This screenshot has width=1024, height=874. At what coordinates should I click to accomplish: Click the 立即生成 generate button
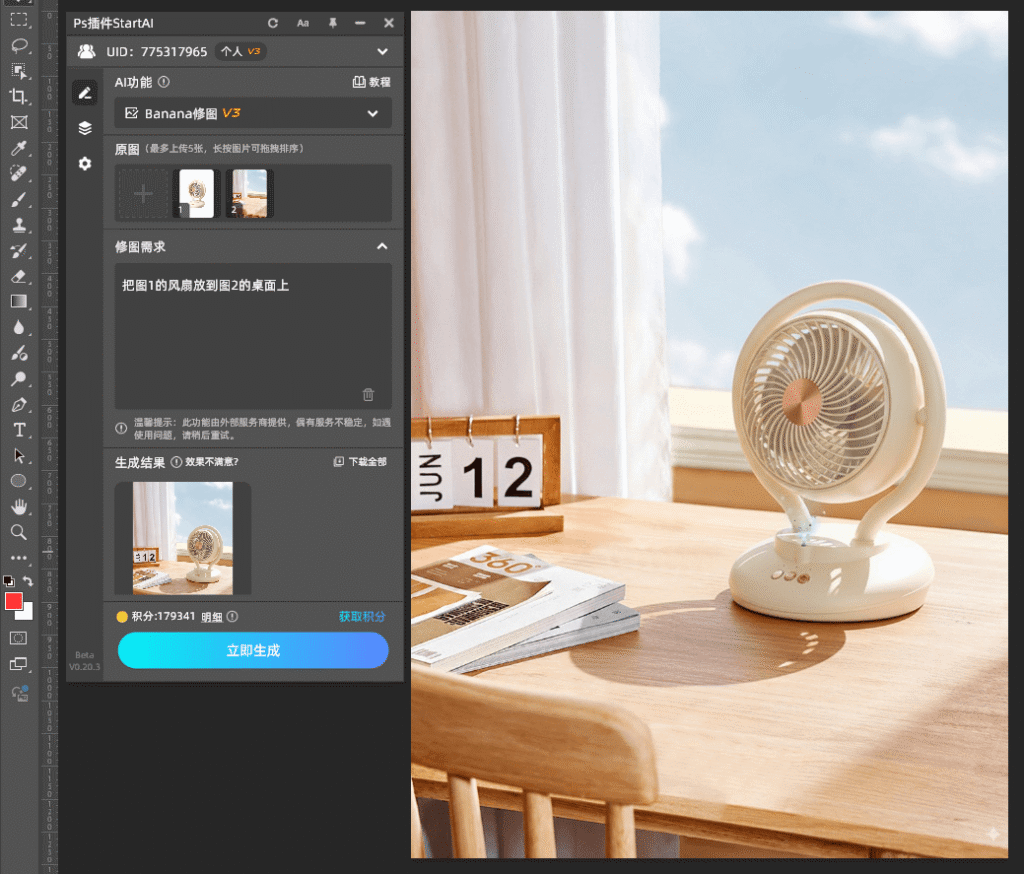(253, 650)
